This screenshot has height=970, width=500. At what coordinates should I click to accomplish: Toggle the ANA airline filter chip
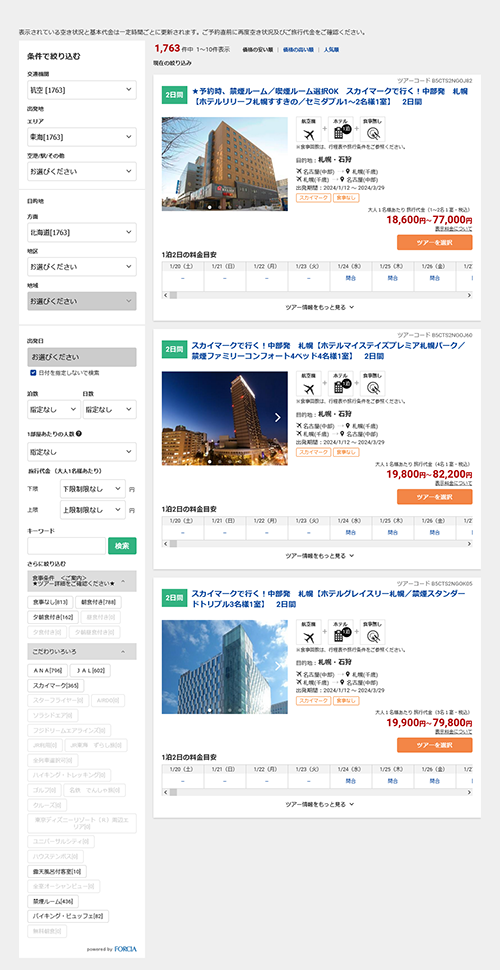(50, 670)
